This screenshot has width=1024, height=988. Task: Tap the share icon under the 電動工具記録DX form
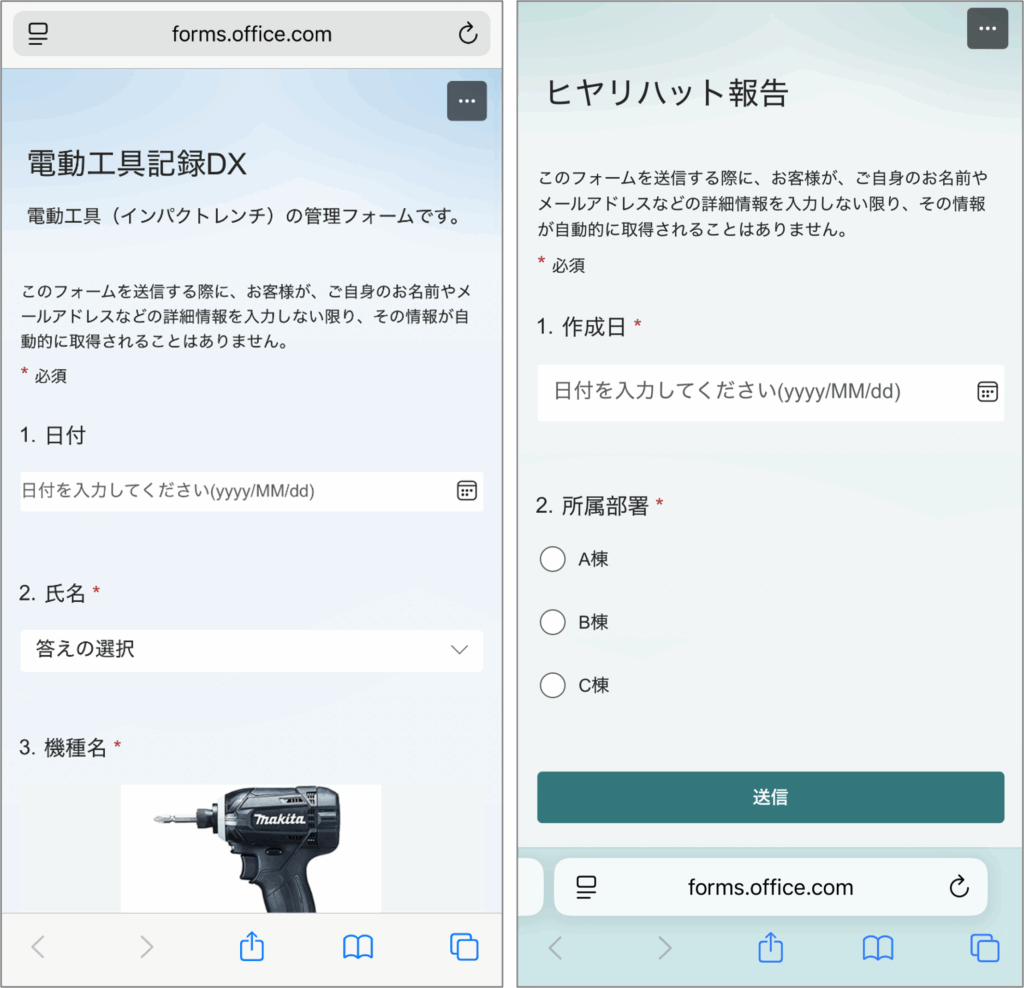point(252,946)
